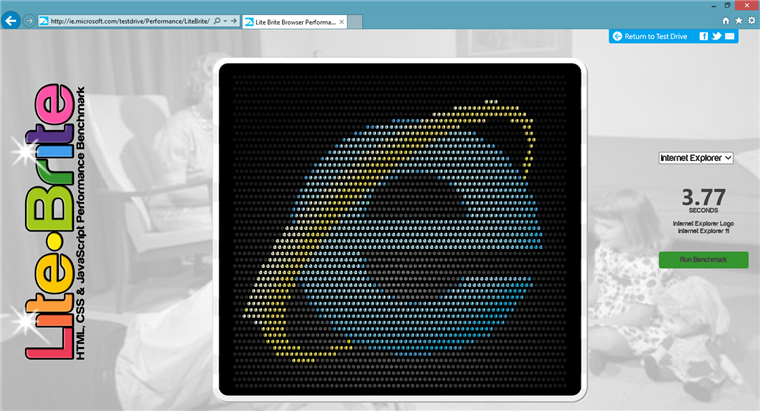Open the browser Home page icon

[725, 20]
